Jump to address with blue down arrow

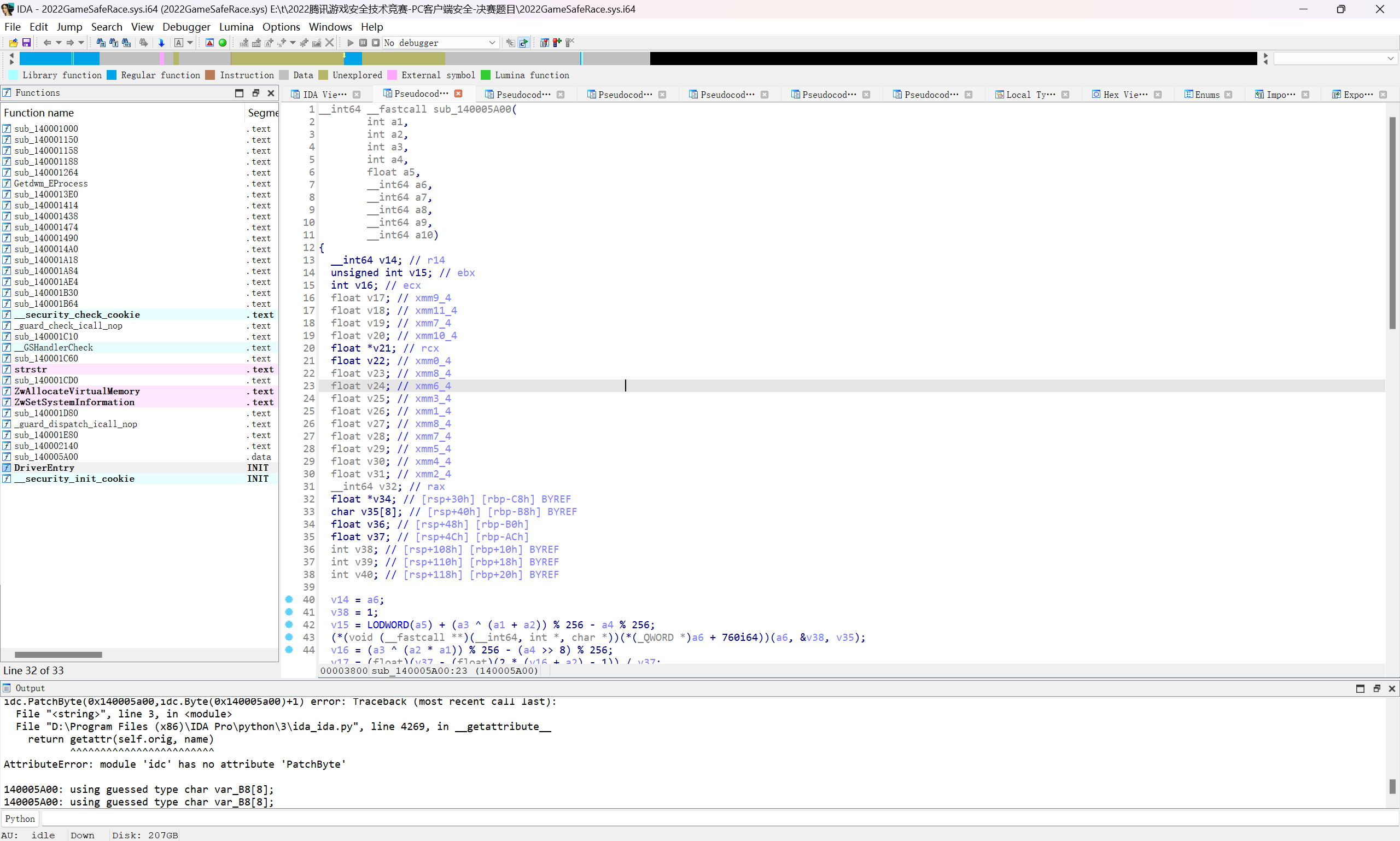point(161,43)
